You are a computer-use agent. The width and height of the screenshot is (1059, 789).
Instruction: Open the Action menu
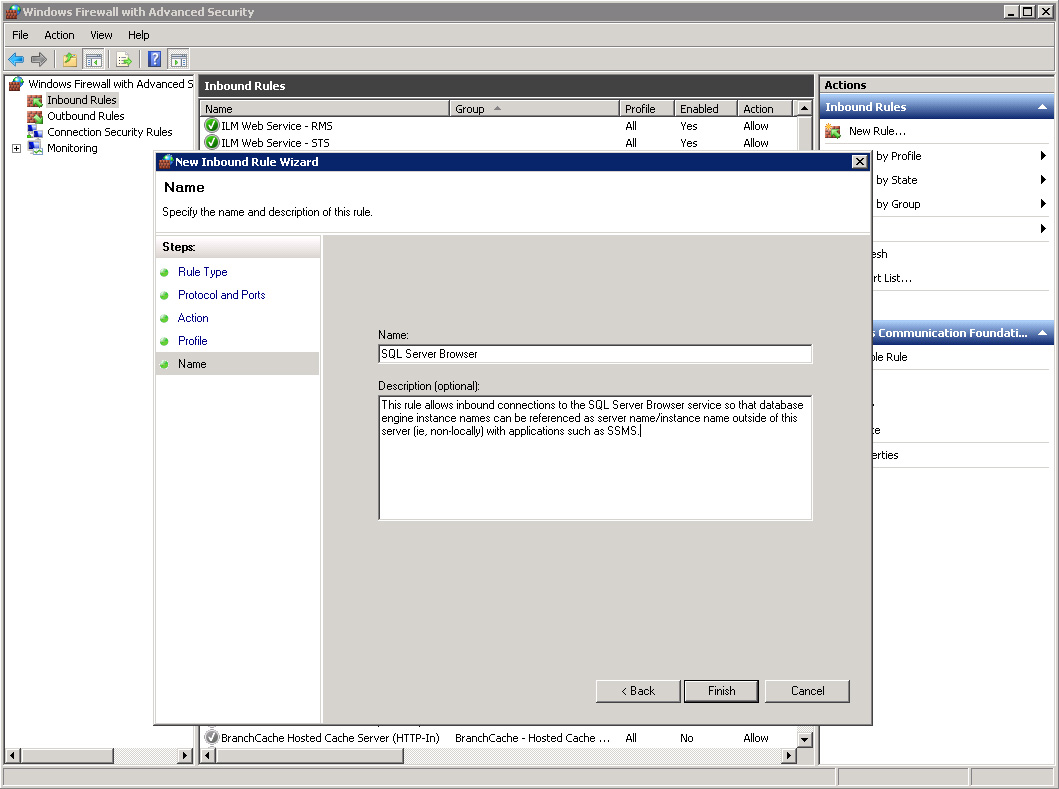tap(59, 35)
